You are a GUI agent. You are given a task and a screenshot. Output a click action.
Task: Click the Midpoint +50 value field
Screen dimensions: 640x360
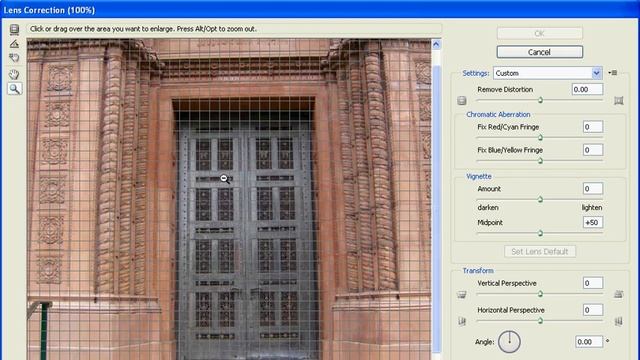coord(593,222)
